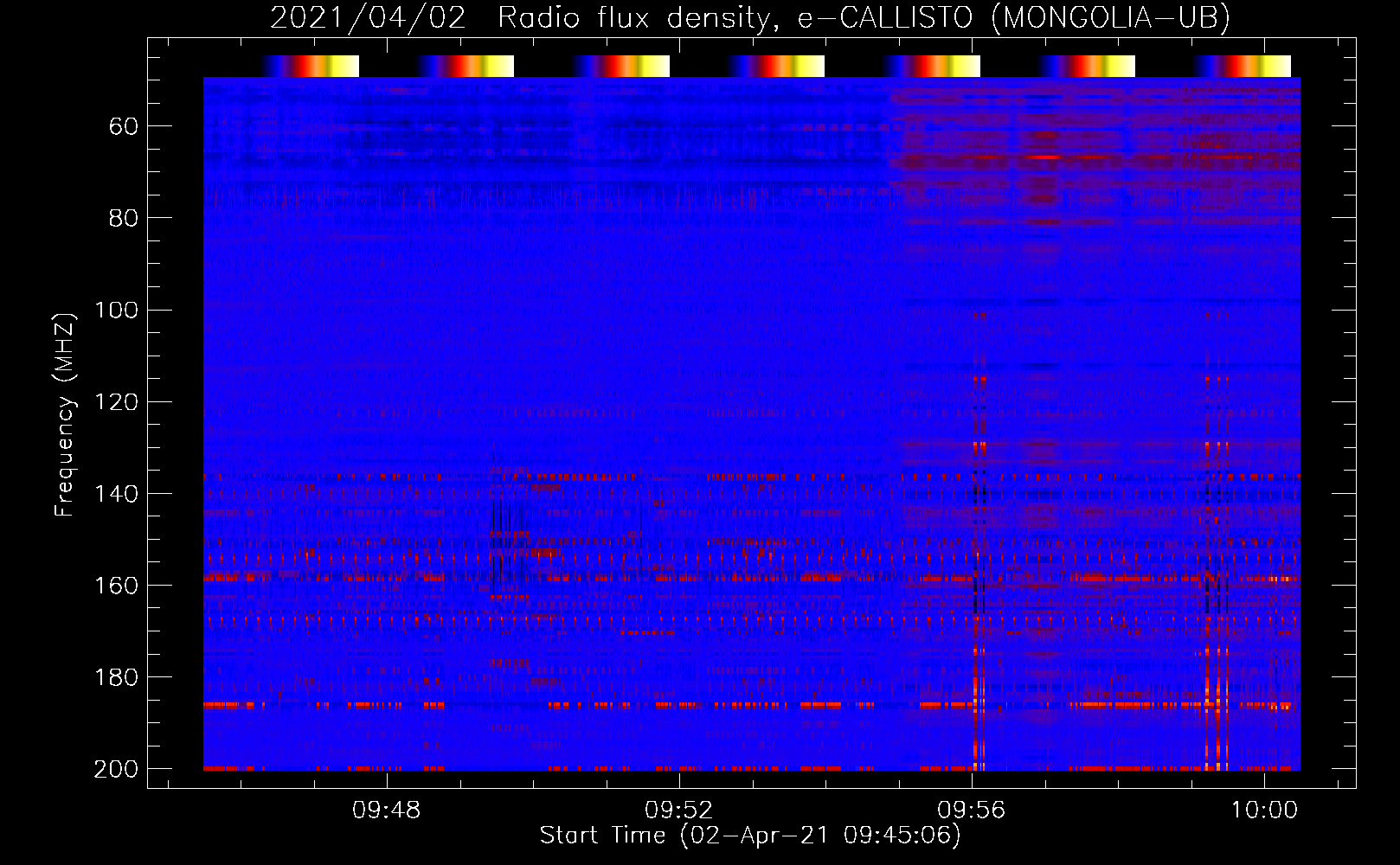This screenshot has width=1400, height=865.
Task: Click the 120 frequency tick label
Action: coord(116,401)
